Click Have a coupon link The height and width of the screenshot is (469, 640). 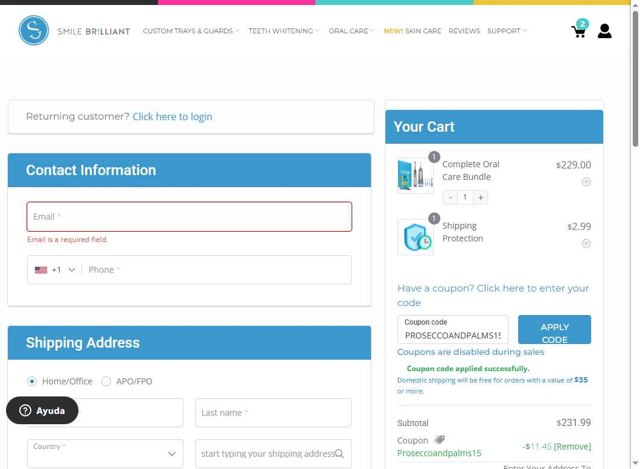point(493,295)
